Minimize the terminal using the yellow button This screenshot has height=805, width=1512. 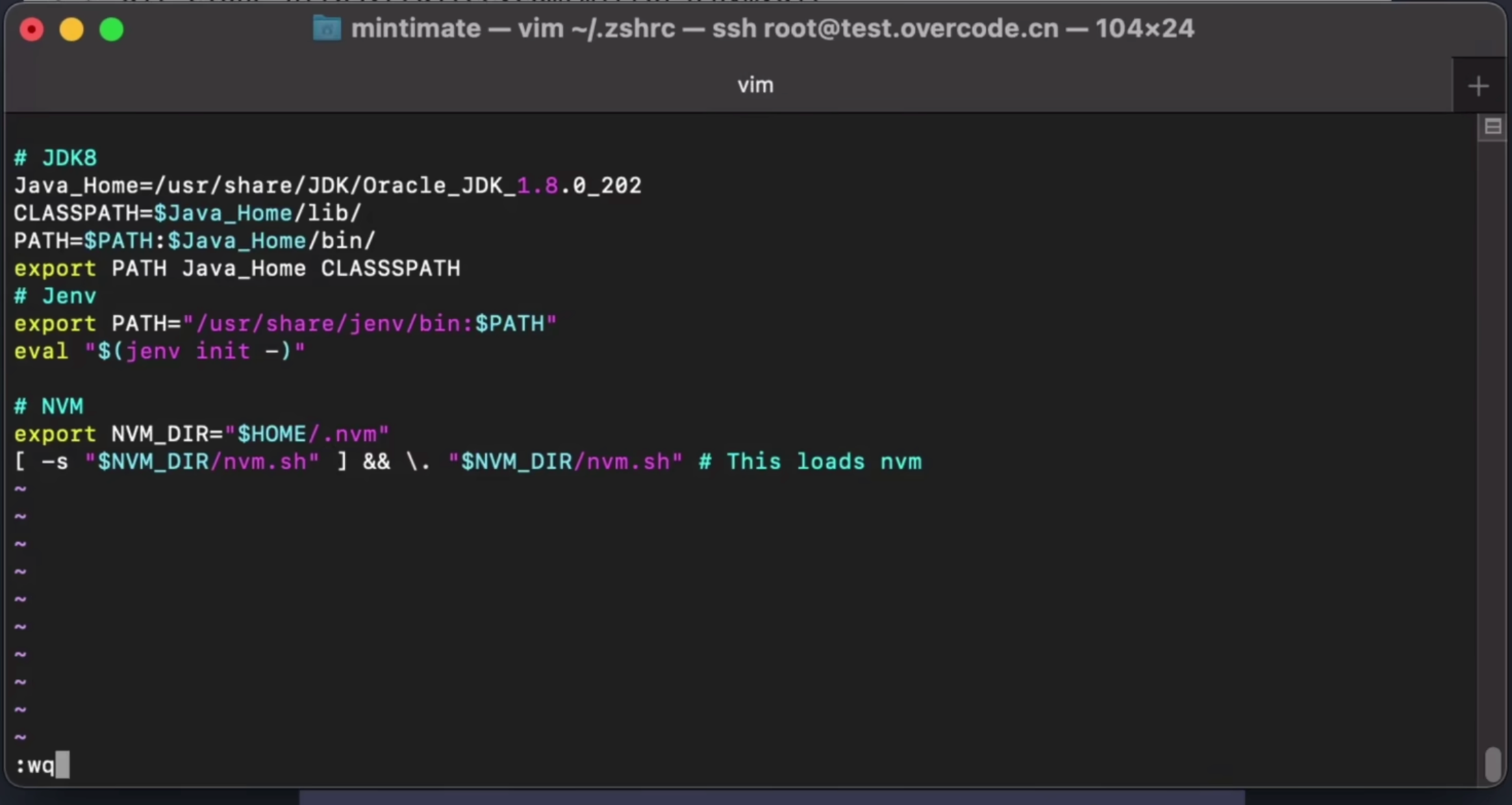[x=71, y=29]
